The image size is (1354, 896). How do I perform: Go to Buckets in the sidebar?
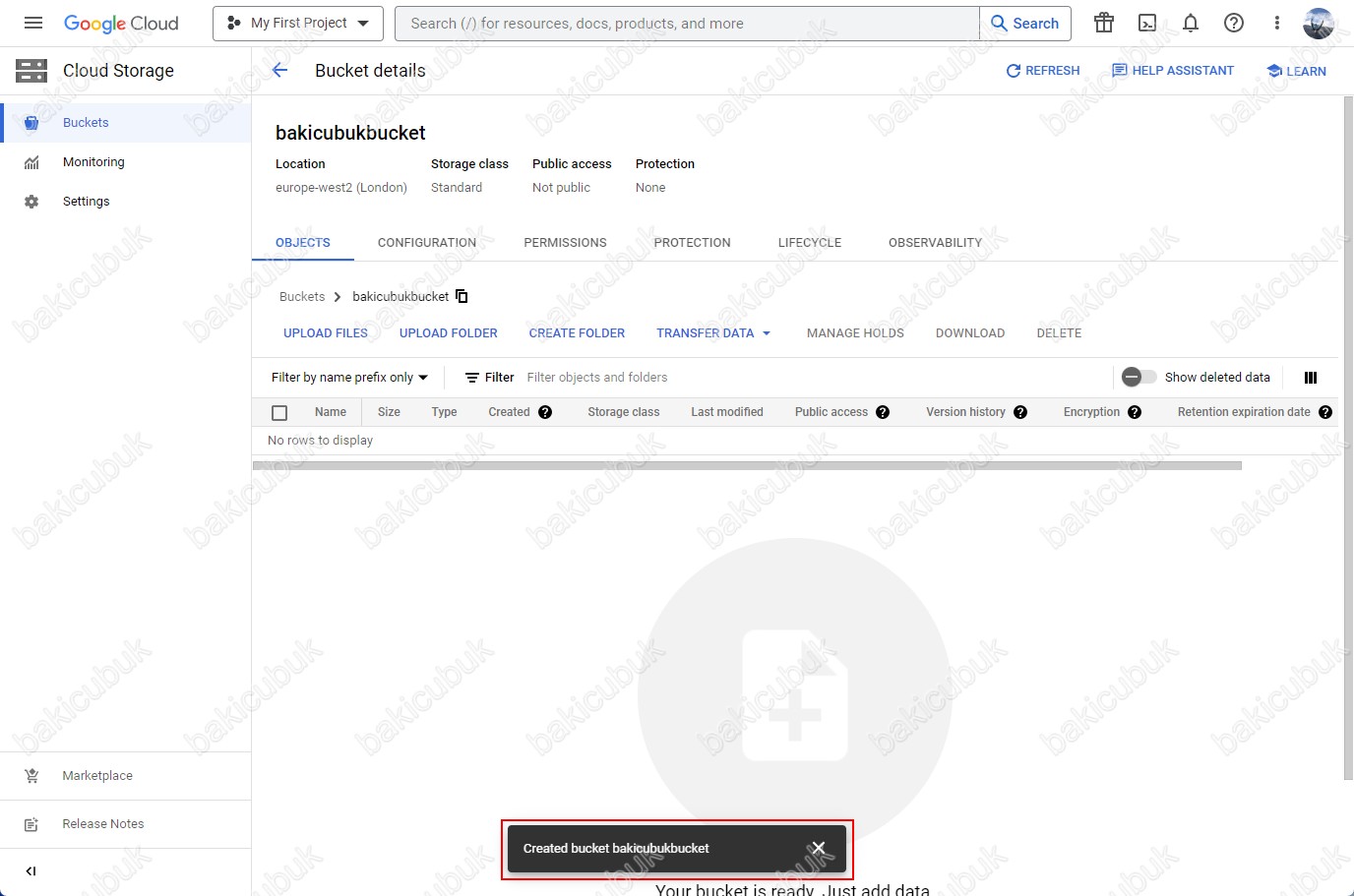click(126, 123)
